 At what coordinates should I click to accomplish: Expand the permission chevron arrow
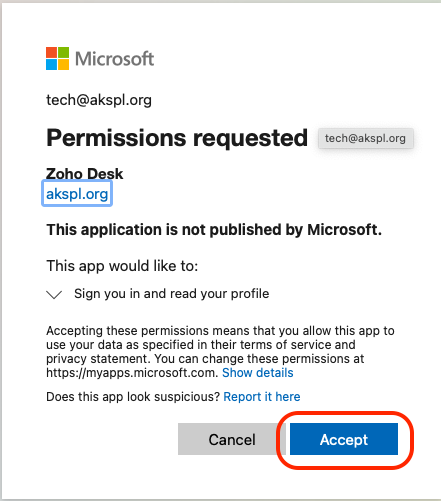click(54, 295)
